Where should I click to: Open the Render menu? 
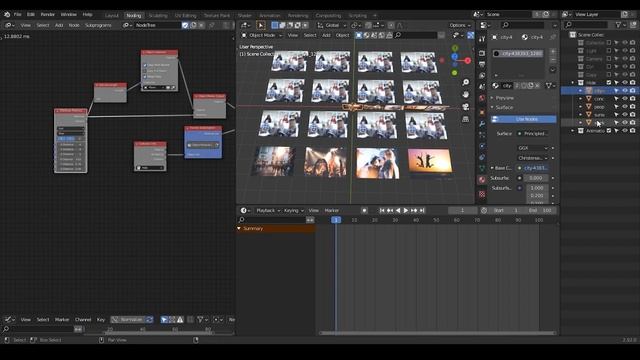tap(48, 14)
